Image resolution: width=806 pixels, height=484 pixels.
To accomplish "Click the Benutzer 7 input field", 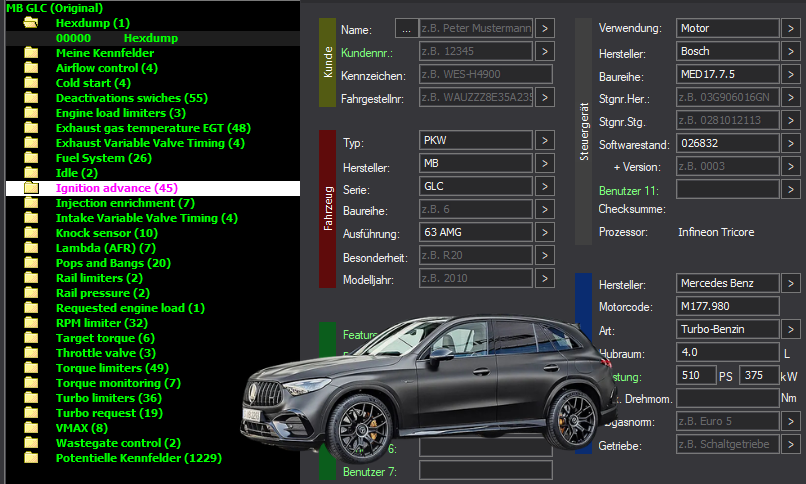I will pyautogui.click(x=486, y=470).
